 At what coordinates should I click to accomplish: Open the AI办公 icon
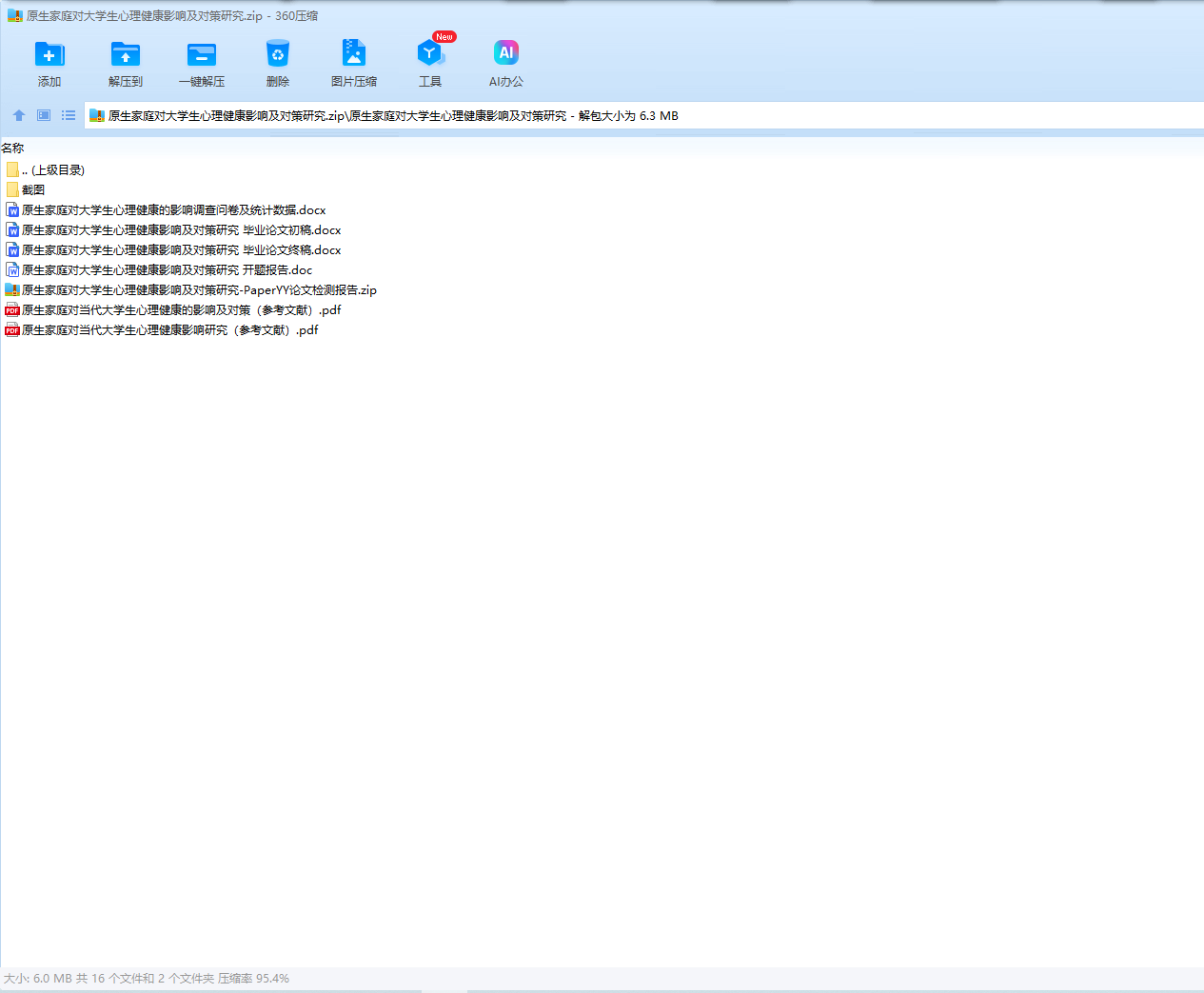(x=506, y=53)
